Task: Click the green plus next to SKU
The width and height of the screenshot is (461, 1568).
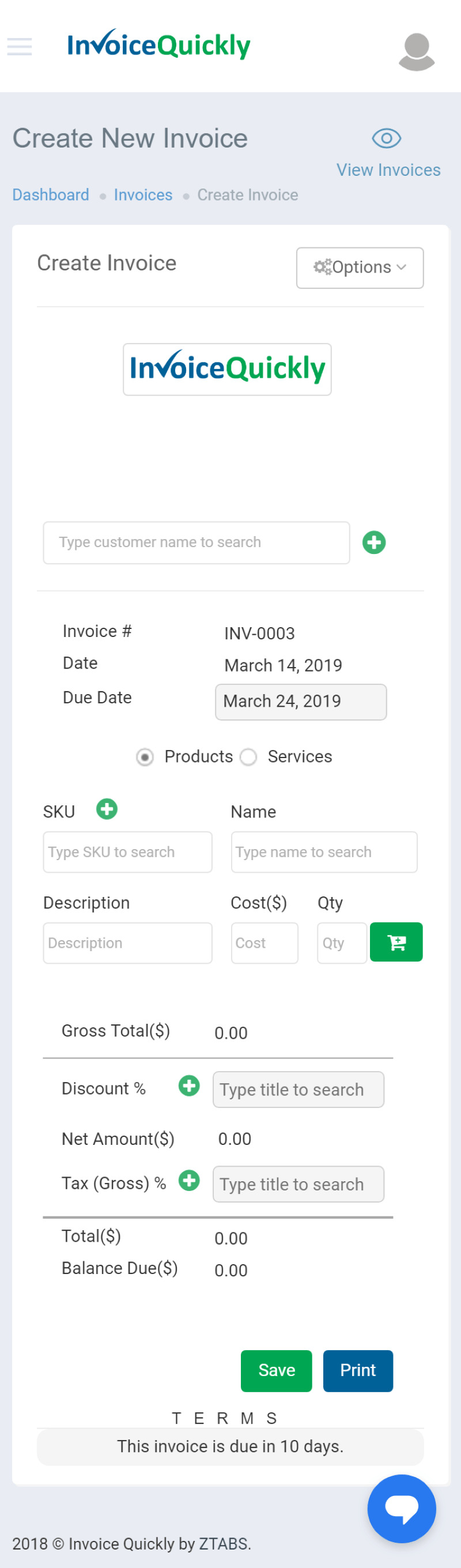Action: click(107, 809)
